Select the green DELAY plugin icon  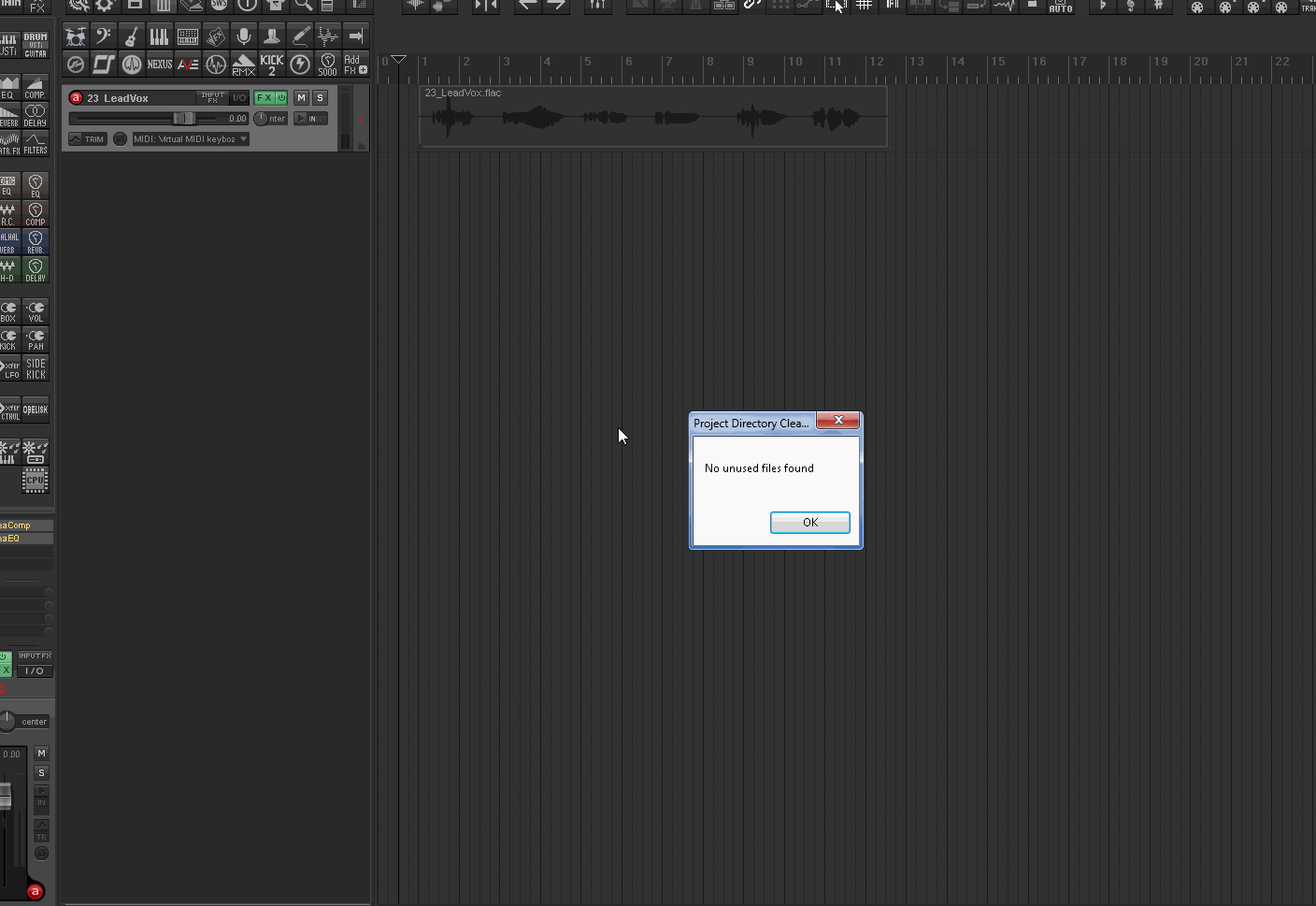pos(36,269)
